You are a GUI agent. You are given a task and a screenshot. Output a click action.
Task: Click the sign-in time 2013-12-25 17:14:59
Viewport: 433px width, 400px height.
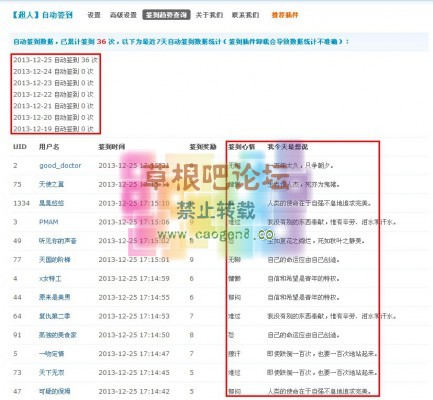point(134,278)
